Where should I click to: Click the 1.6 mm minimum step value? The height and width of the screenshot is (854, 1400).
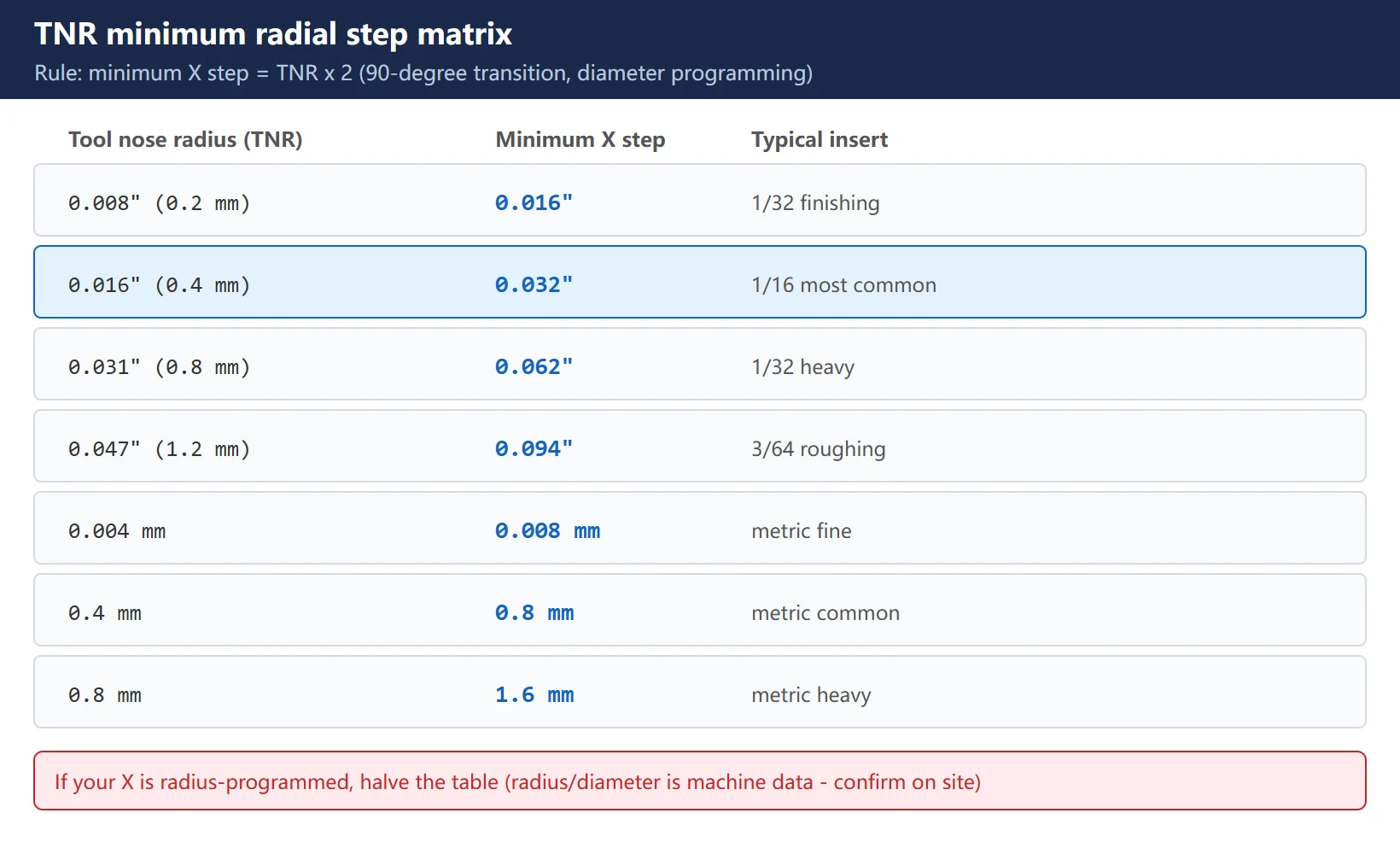coord(534,695)
